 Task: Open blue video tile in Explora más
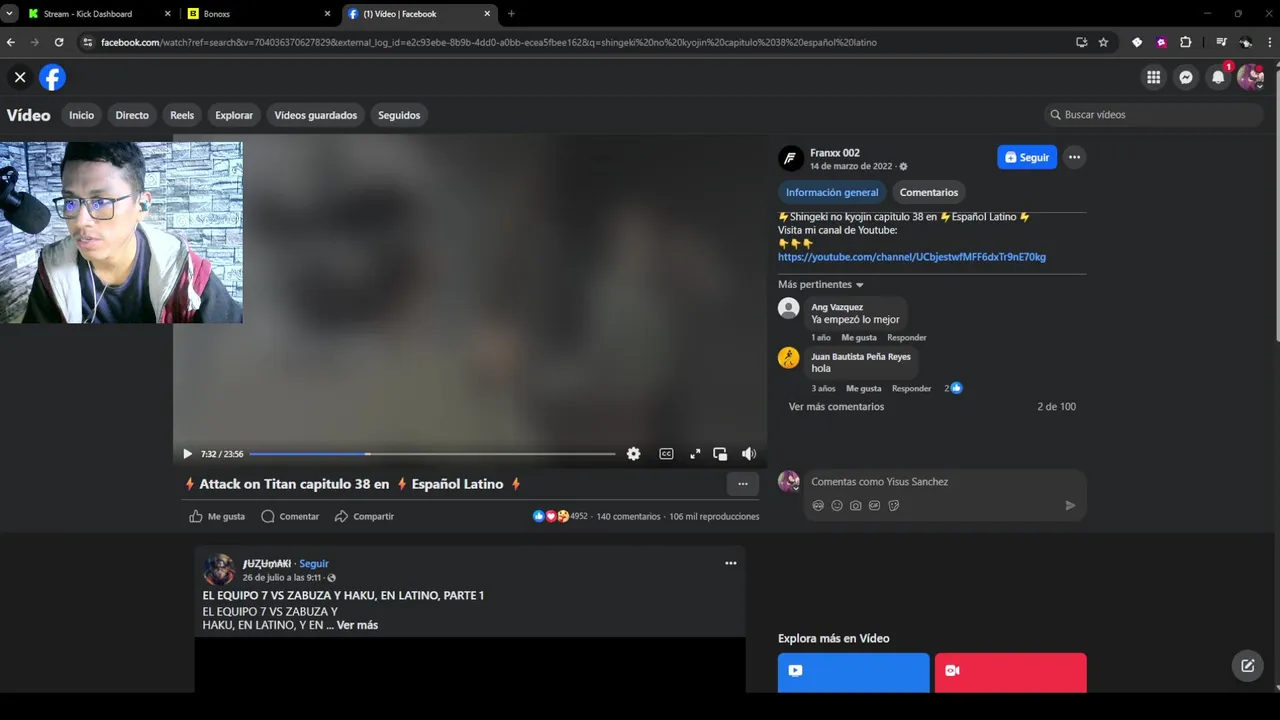pos(853,672)
